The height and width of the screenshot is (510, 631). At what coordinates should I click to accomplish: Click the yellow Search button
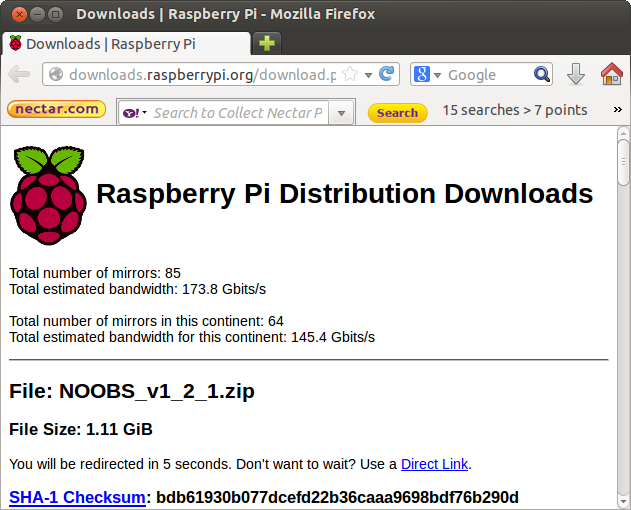(x=398, y=113)
